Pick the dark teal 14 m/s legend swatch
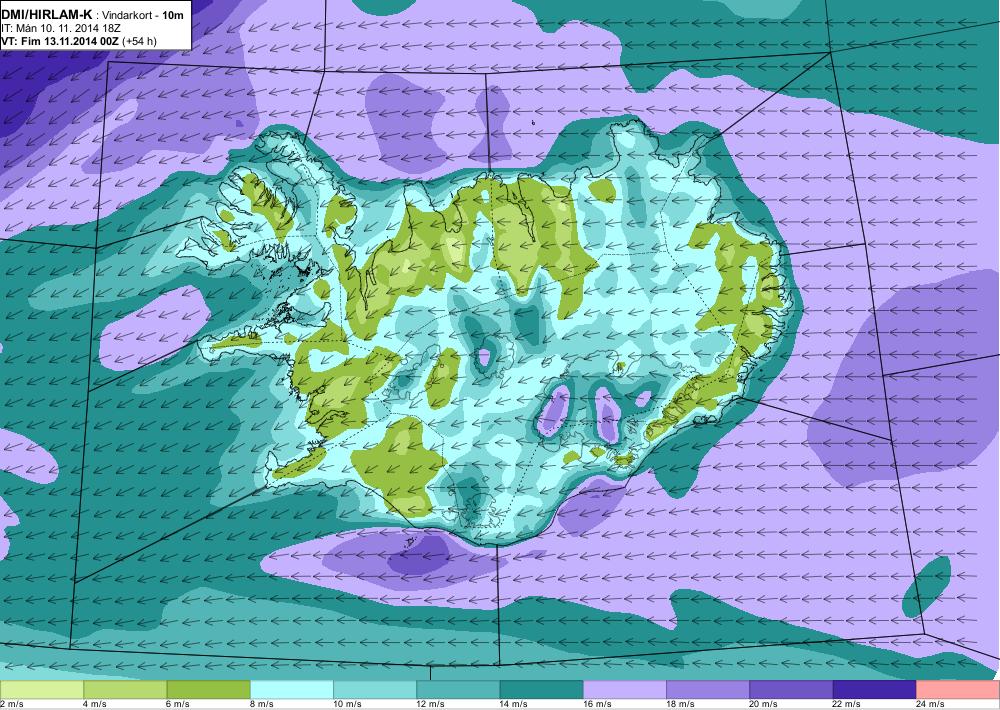 [541, 690]
